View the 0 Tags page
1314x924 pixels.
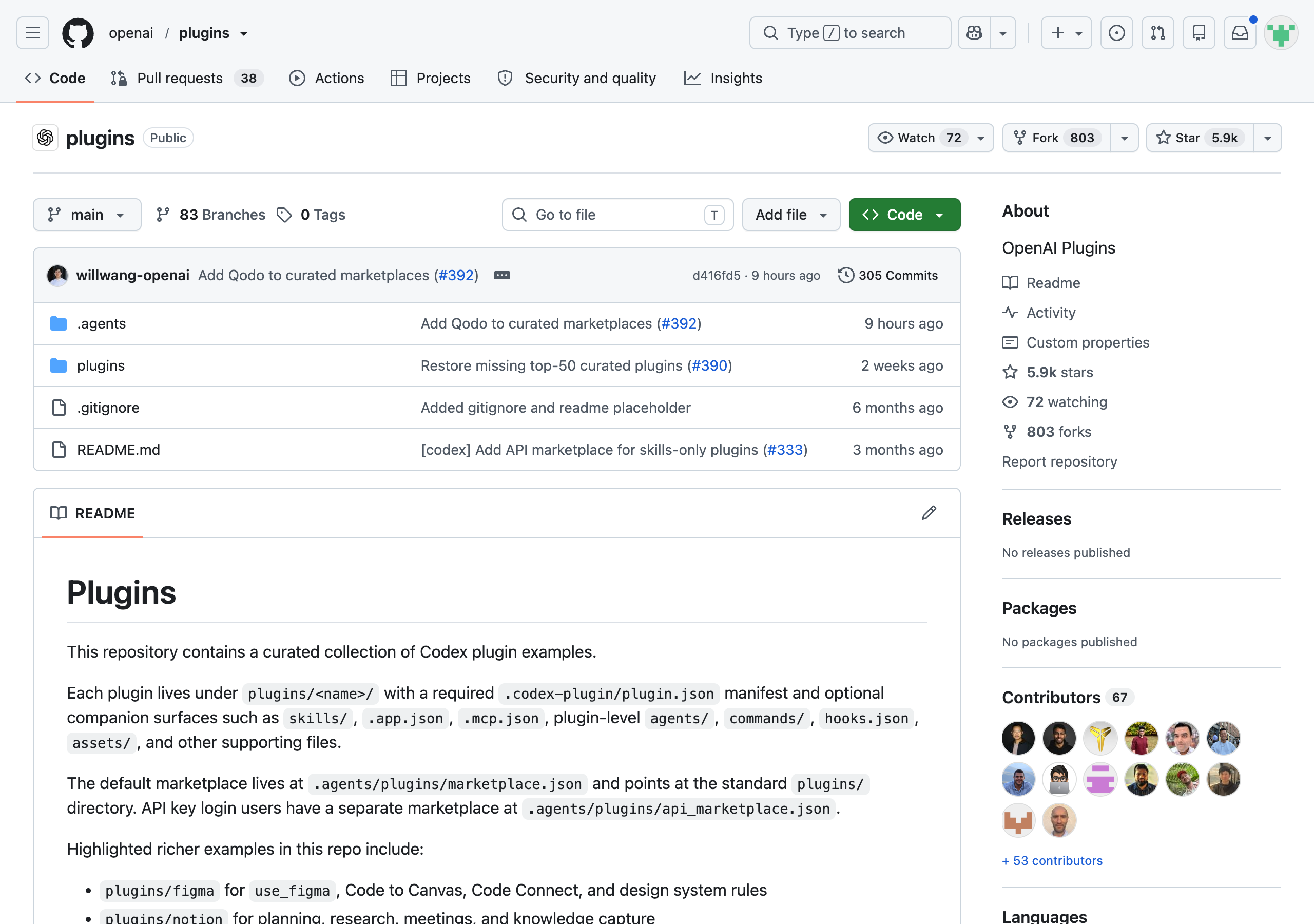coord(311,215)
